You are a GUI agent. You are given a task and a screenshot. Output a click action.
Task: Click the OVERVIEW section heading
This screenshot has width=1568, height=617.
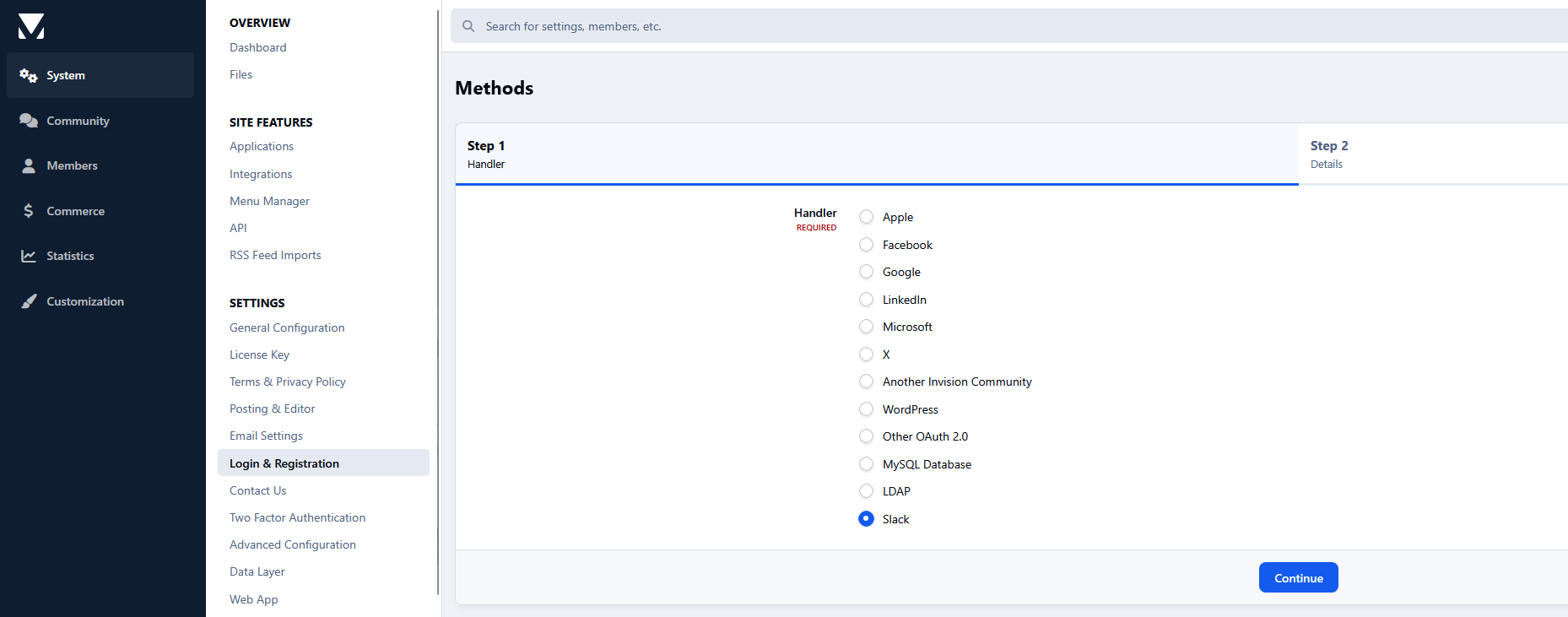click(260, 23)
